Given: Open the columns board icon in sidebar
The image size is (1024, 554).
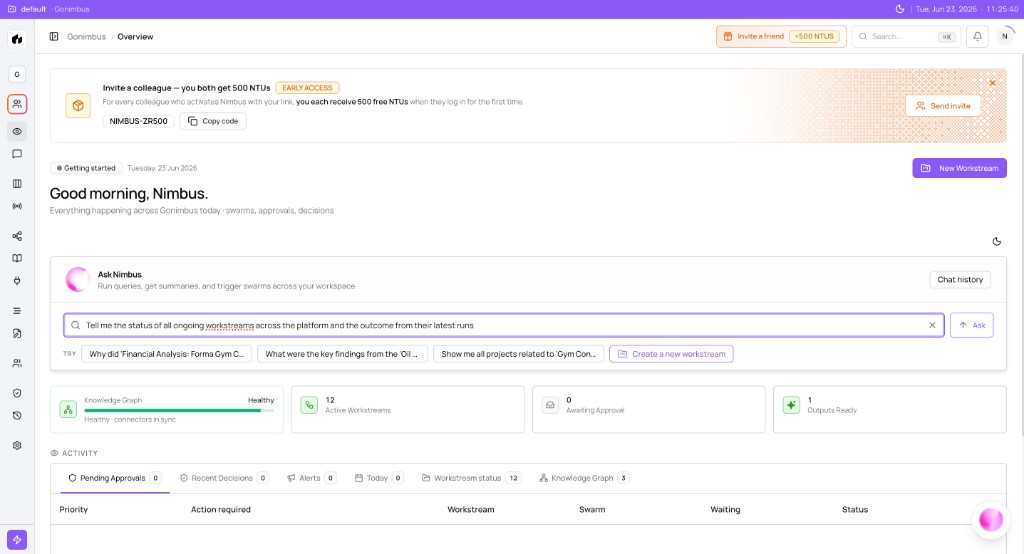Looking at the screenshot, I should pos(17,184).
